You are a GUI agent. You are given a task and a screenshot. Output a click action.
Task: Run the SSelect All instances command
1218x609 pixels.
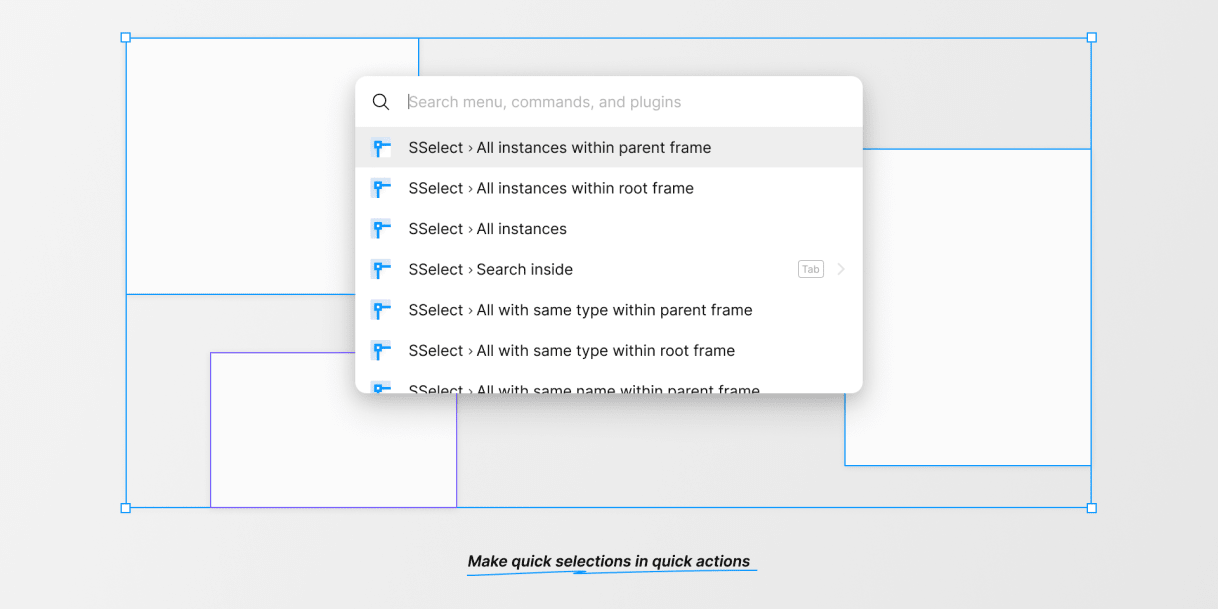coord(609,229)
